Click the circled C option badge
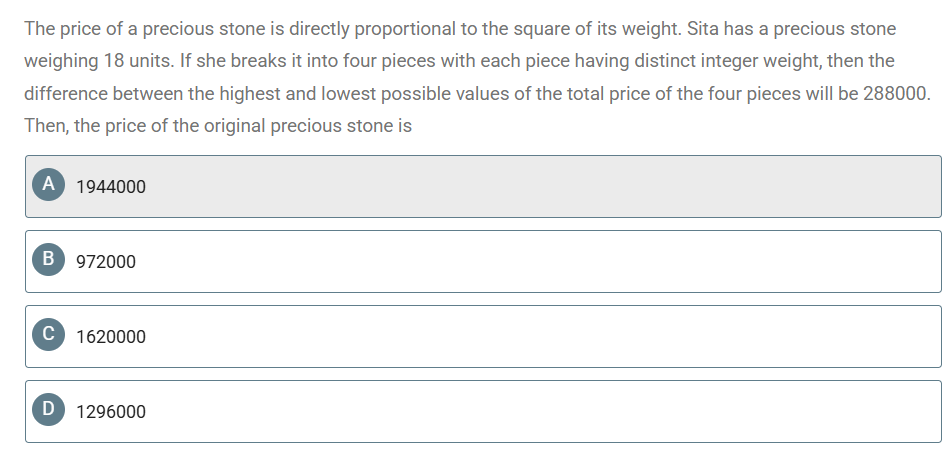 pos(48,334)
